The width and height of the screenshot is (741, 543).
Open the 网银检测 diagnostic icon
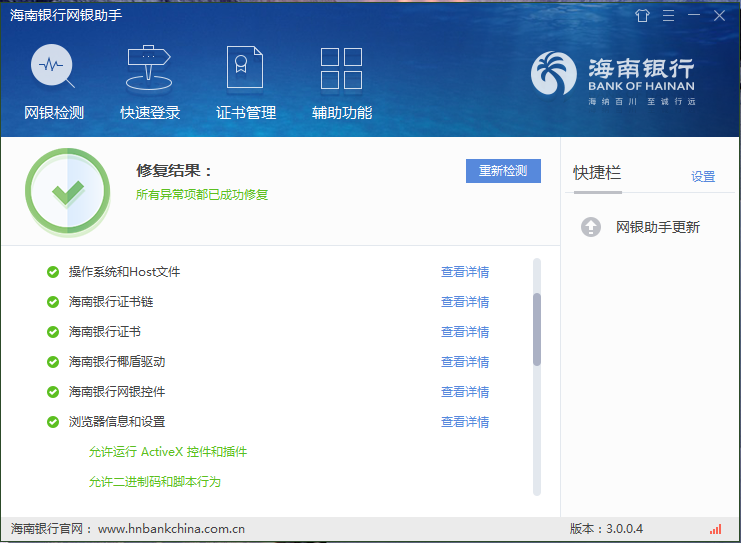point(53,66)
